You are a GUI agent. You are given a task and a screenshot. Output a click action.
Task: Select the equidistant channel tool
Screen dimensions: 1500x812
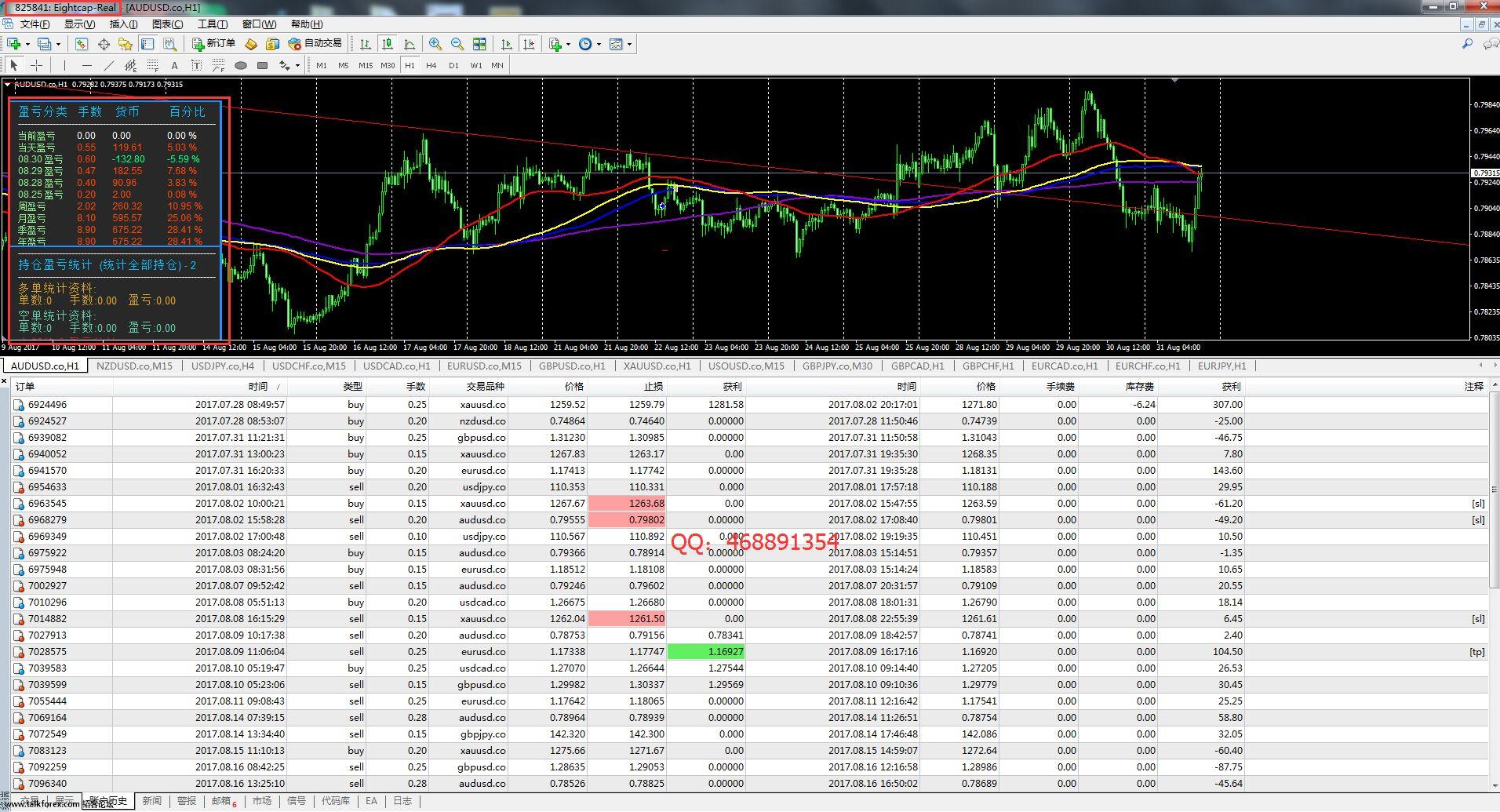pos(130,65)
